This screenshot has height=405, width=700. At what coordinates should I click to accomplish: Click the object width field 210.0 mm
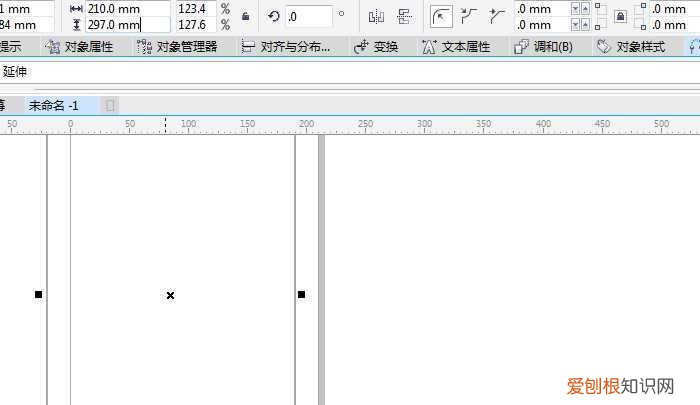coord(126,8)
